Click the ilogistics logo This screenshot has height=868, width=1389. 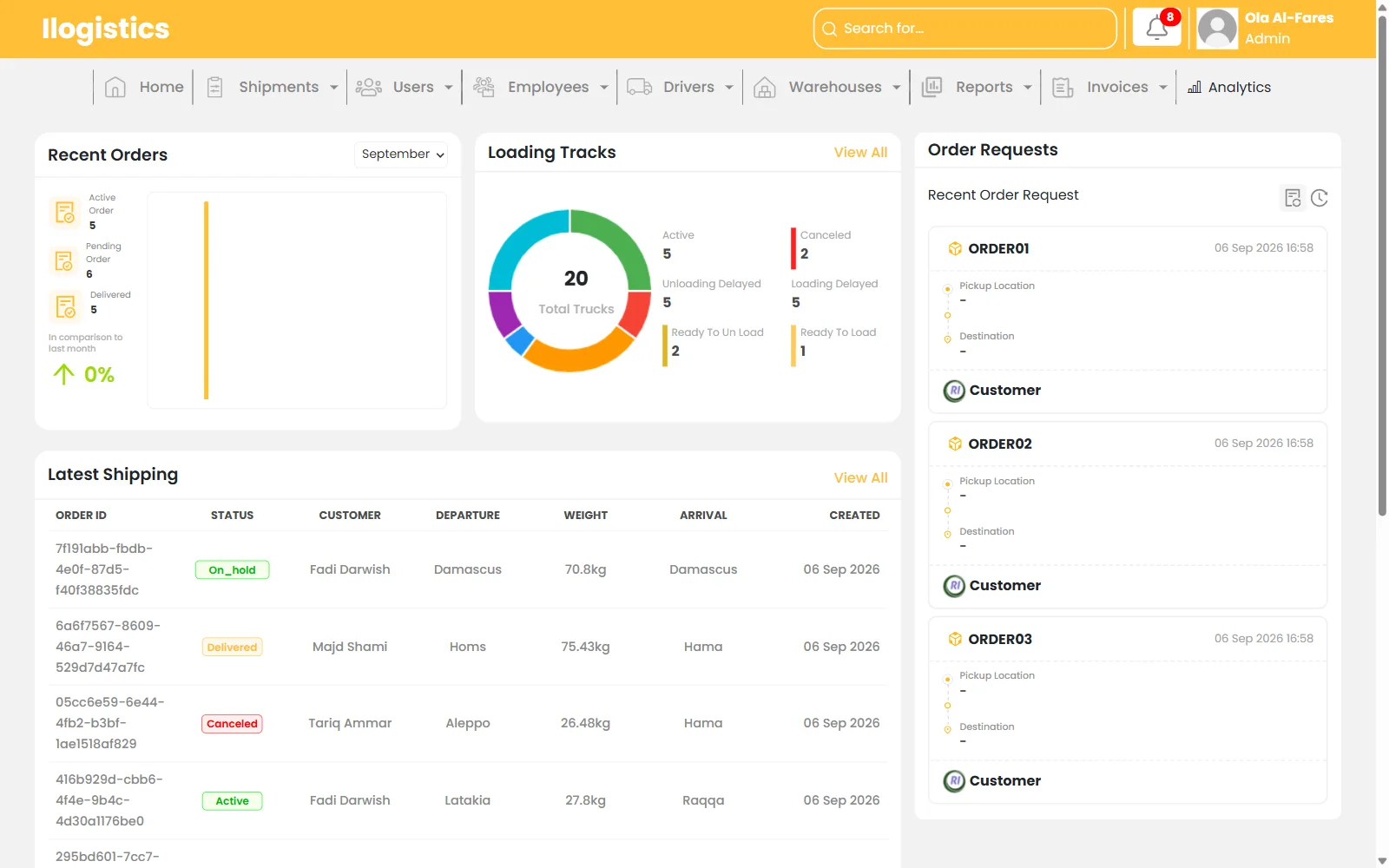[105, 30]
